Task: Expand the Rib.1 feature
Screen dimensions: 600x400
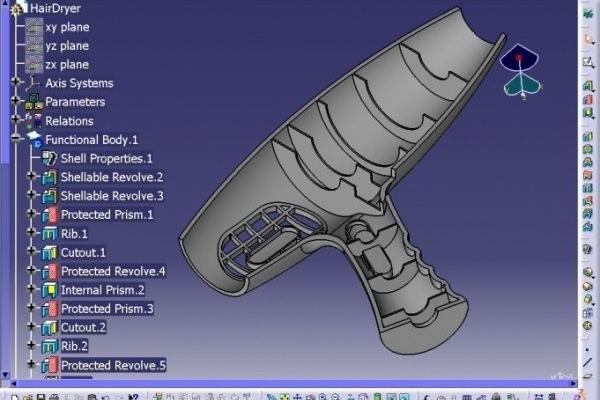Action: point(31,232)
